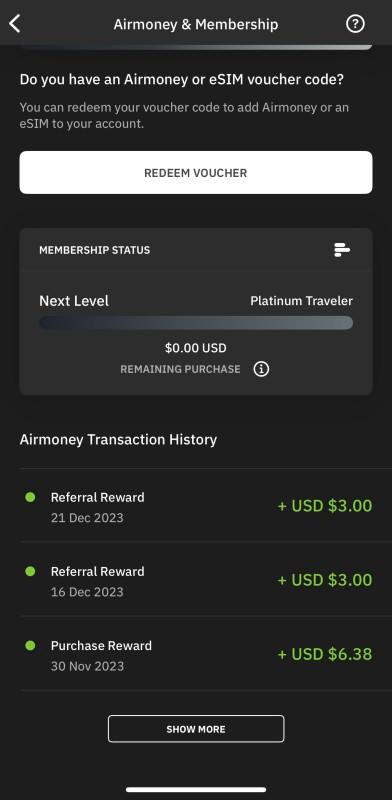Image resolution: width=392 pixels, height=800 pixels.
Task: Tap green dot beside Purchase Reward
Action: coord(30,645)
